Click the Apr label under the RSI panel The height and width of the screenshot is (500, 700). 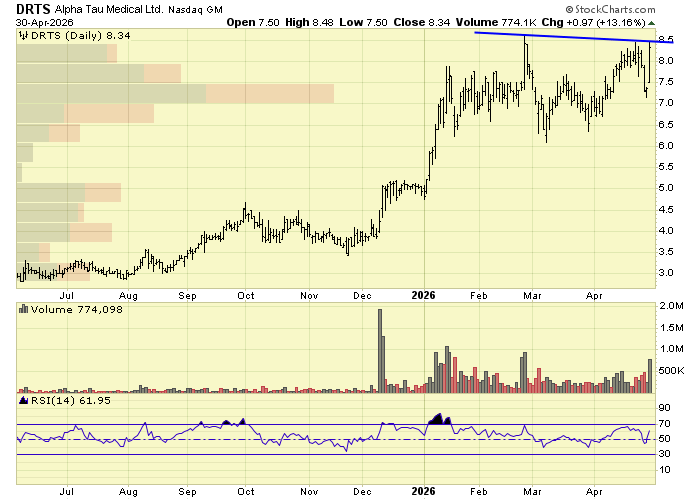(x=594, y=492)
